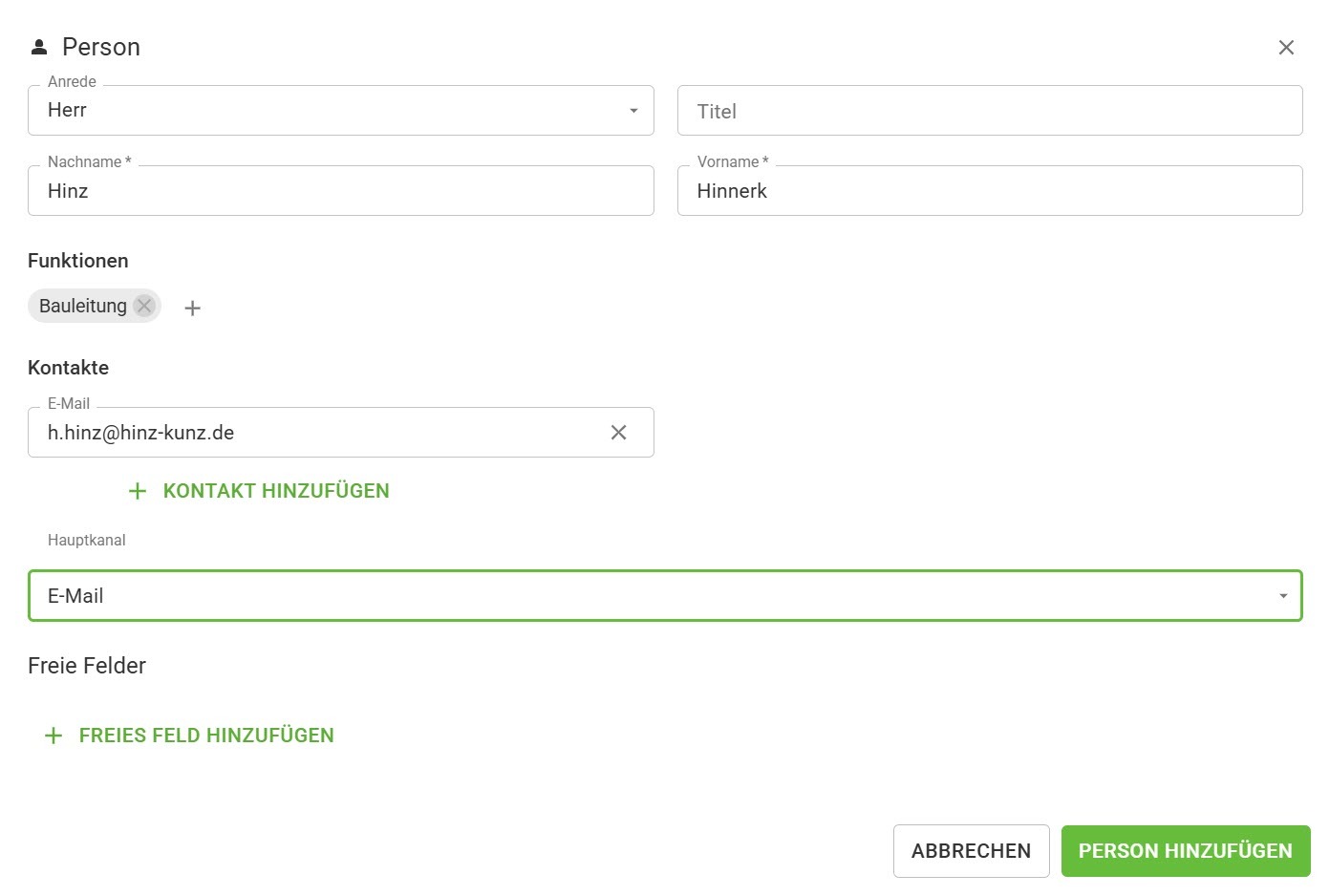
Task: Click the E-Mail field with h.hinz@hinz-kunz.de
Action: tap(315, 433)
